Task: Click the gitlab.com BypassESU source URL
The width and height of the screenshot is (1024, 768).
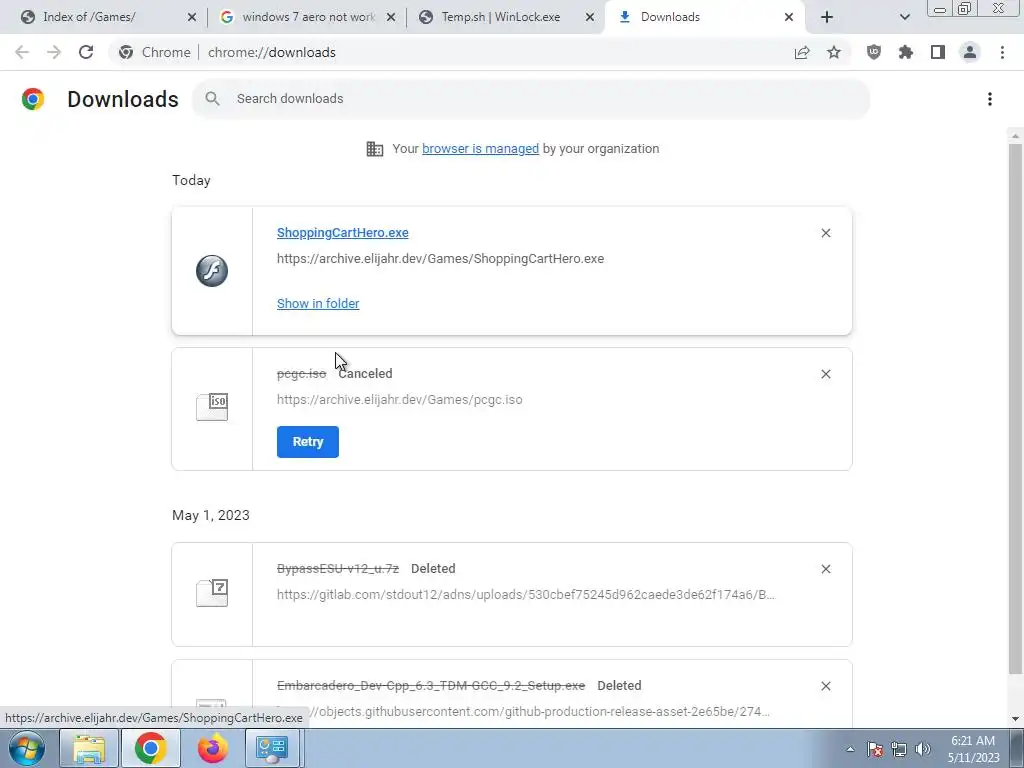Action: pyautogui.click(x=526, y=595)
